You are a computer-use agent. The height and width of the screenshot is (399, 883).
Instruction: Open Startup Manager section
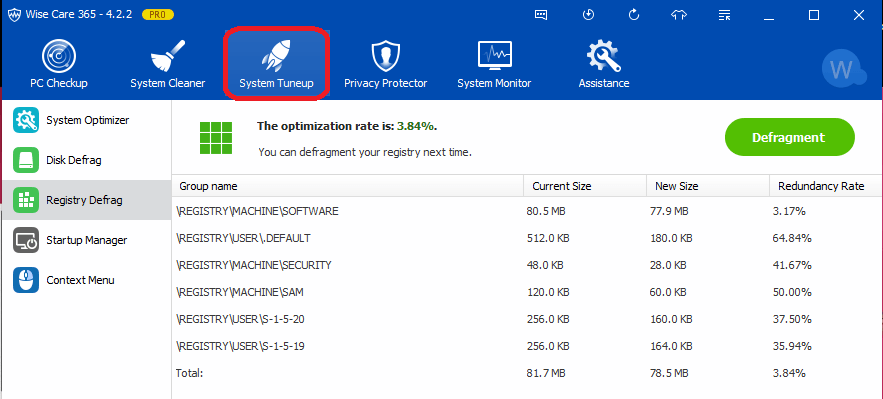[87, 240]
